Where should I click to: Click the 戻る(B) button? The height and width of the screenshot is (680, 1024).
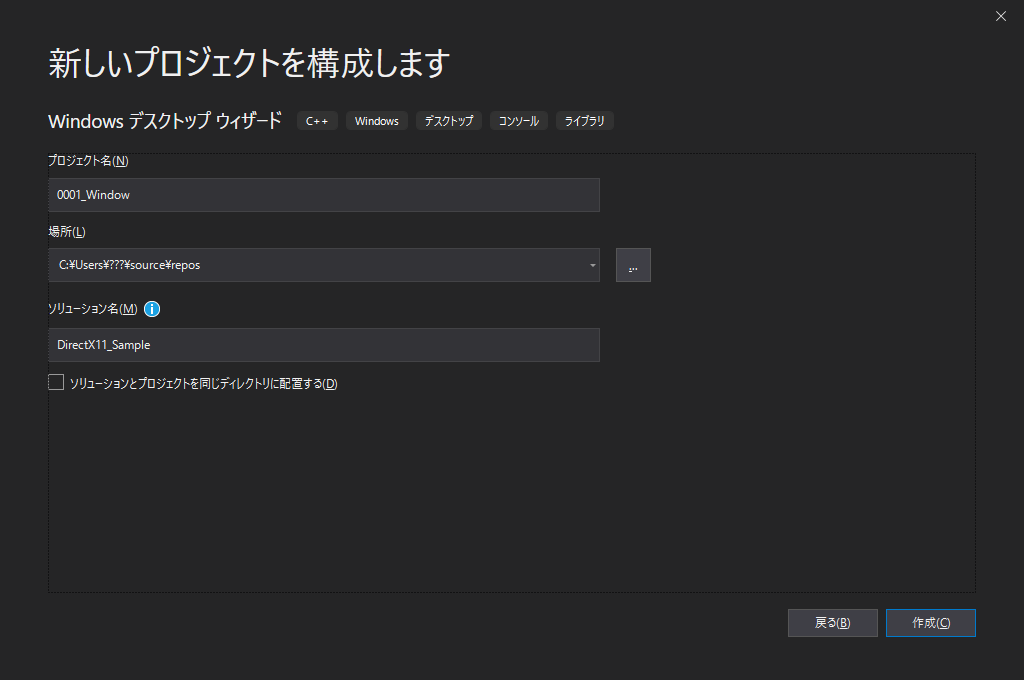click(x=832, y=622)
